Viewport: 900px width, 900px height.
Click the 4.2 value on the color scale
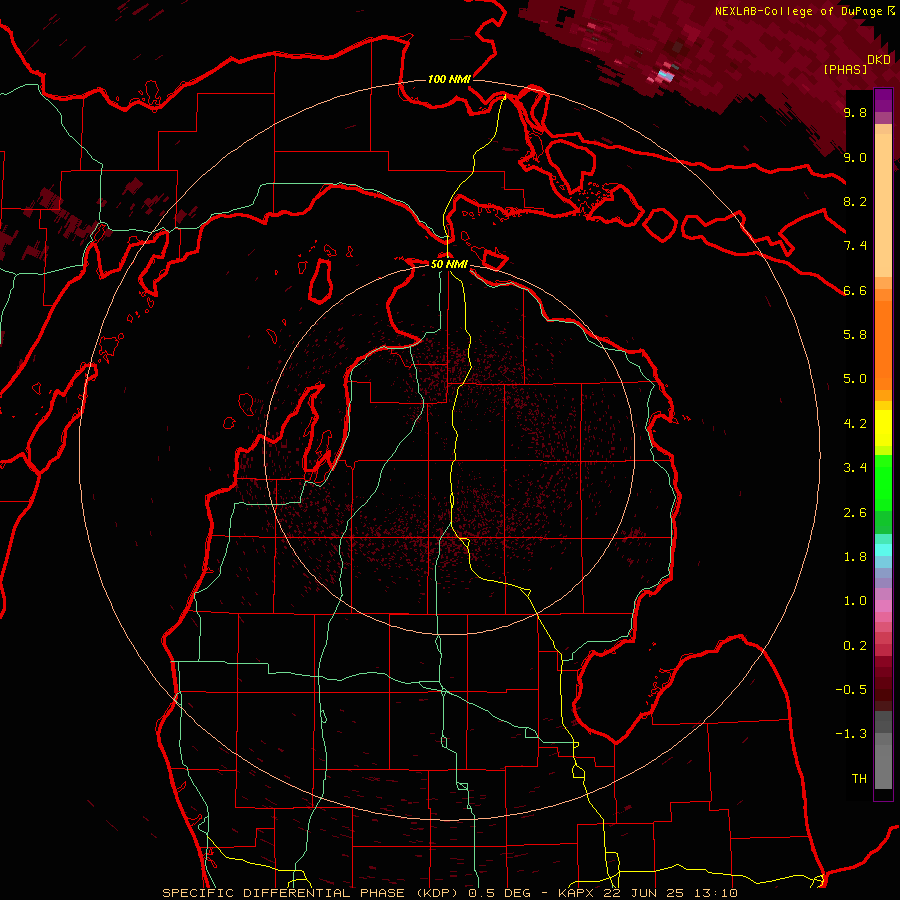pos(855,424)
